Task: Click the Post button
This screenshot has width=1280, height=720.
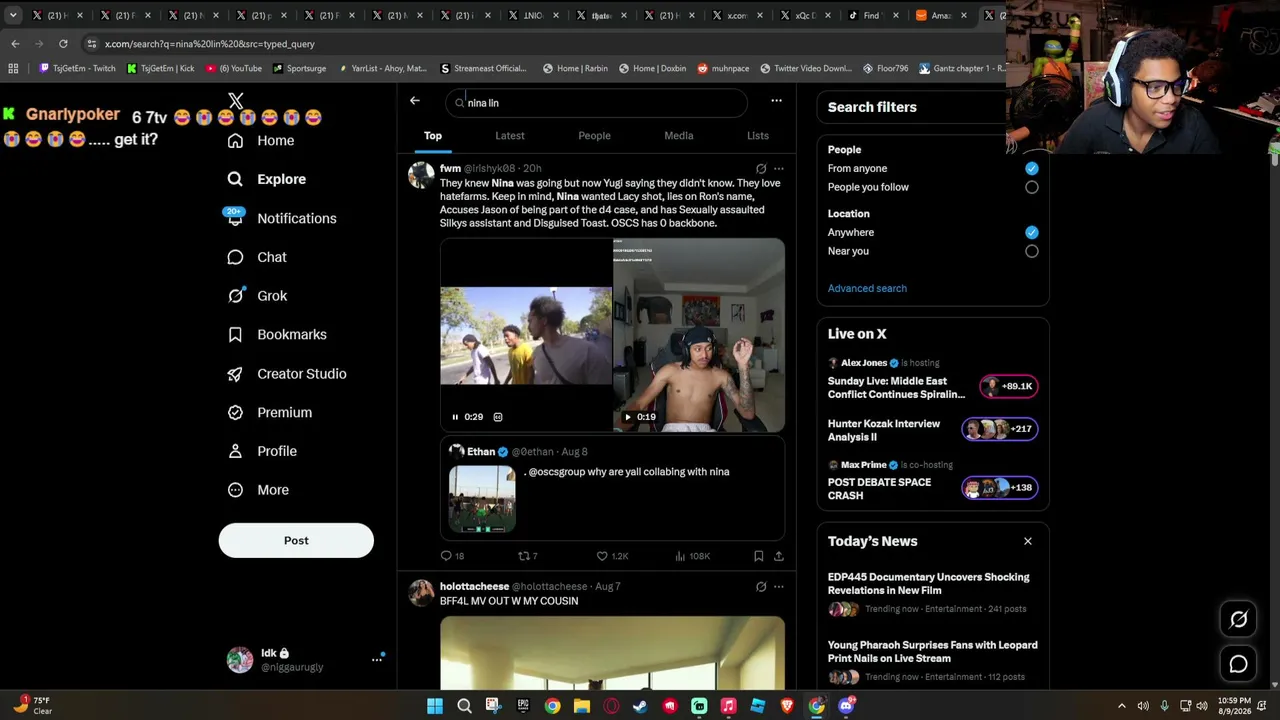Action: coord(296,541)
